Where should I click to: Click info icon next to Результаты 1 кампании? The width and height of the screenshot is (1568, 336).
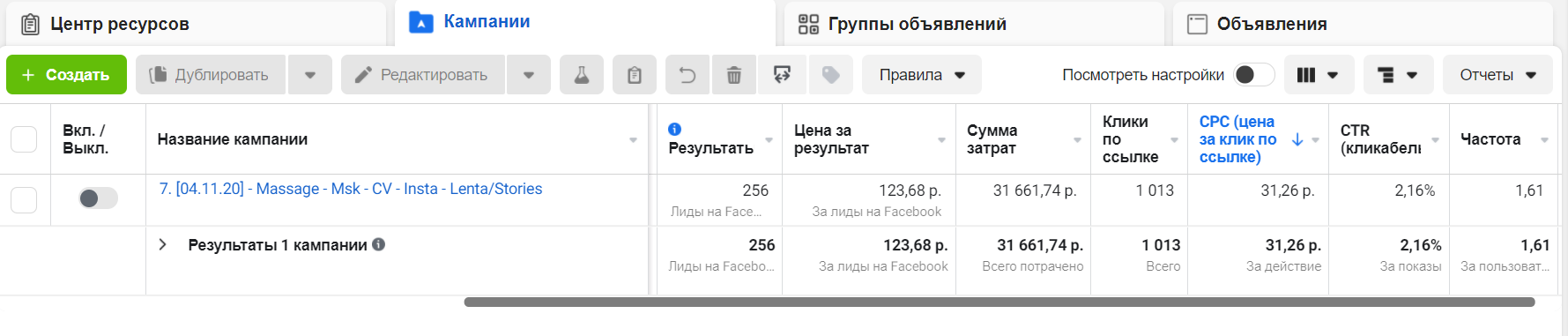[x=378, y=244]
